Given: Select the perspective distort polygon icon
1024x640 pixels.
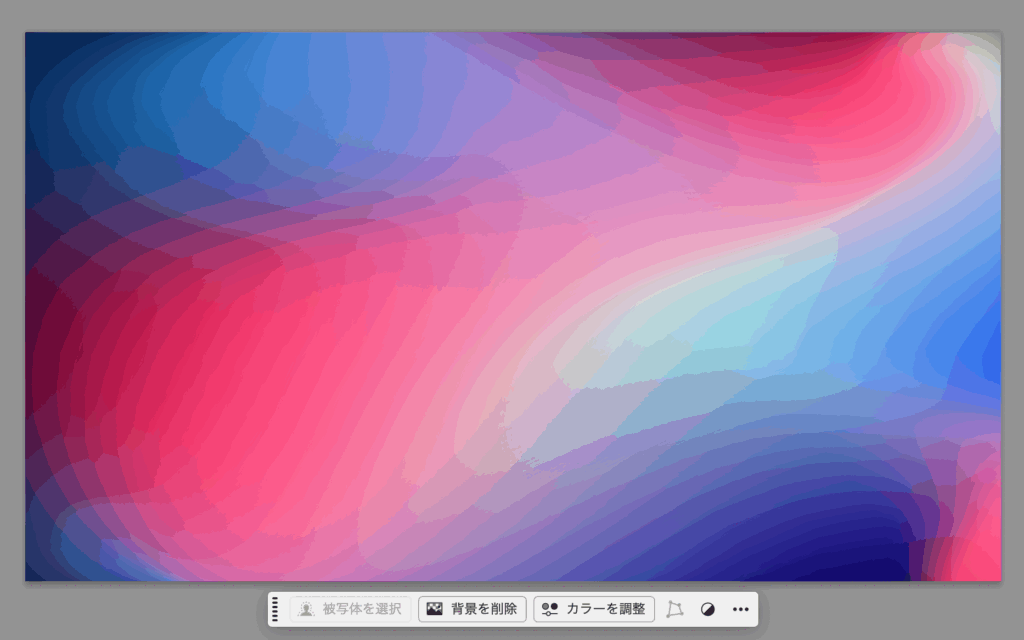Looking at the screenshot, I should coord(675,609).
